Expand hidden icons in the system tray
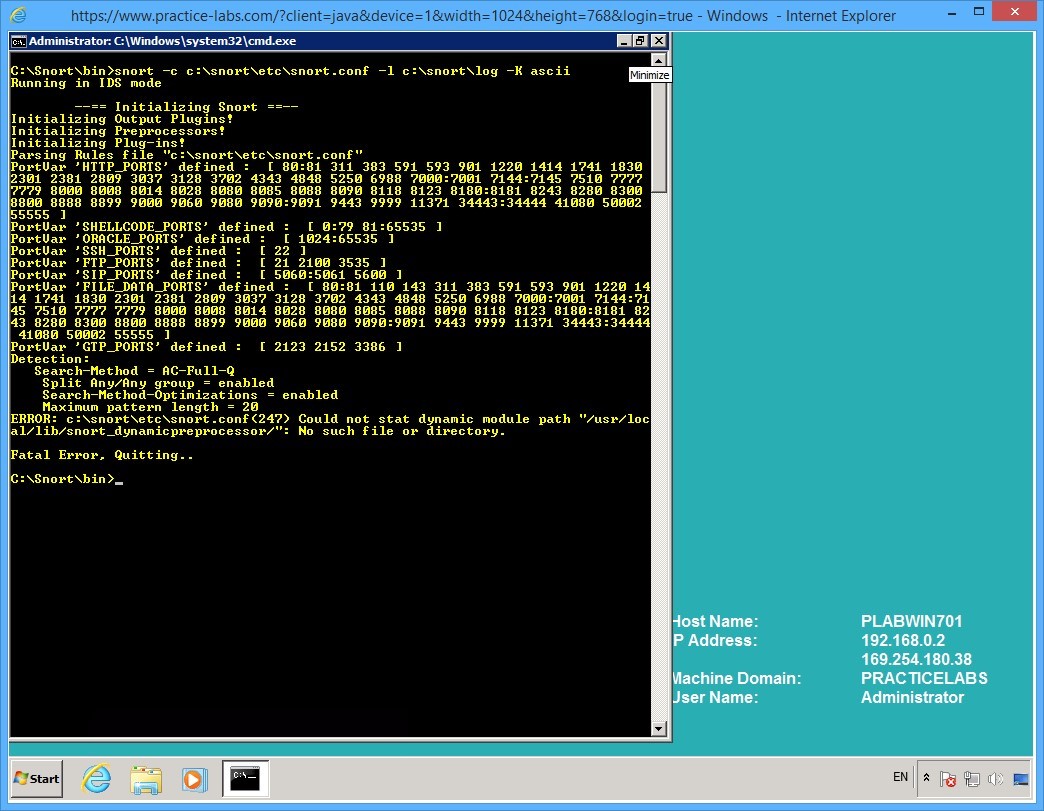1044x811 pixels. point(926,778)
